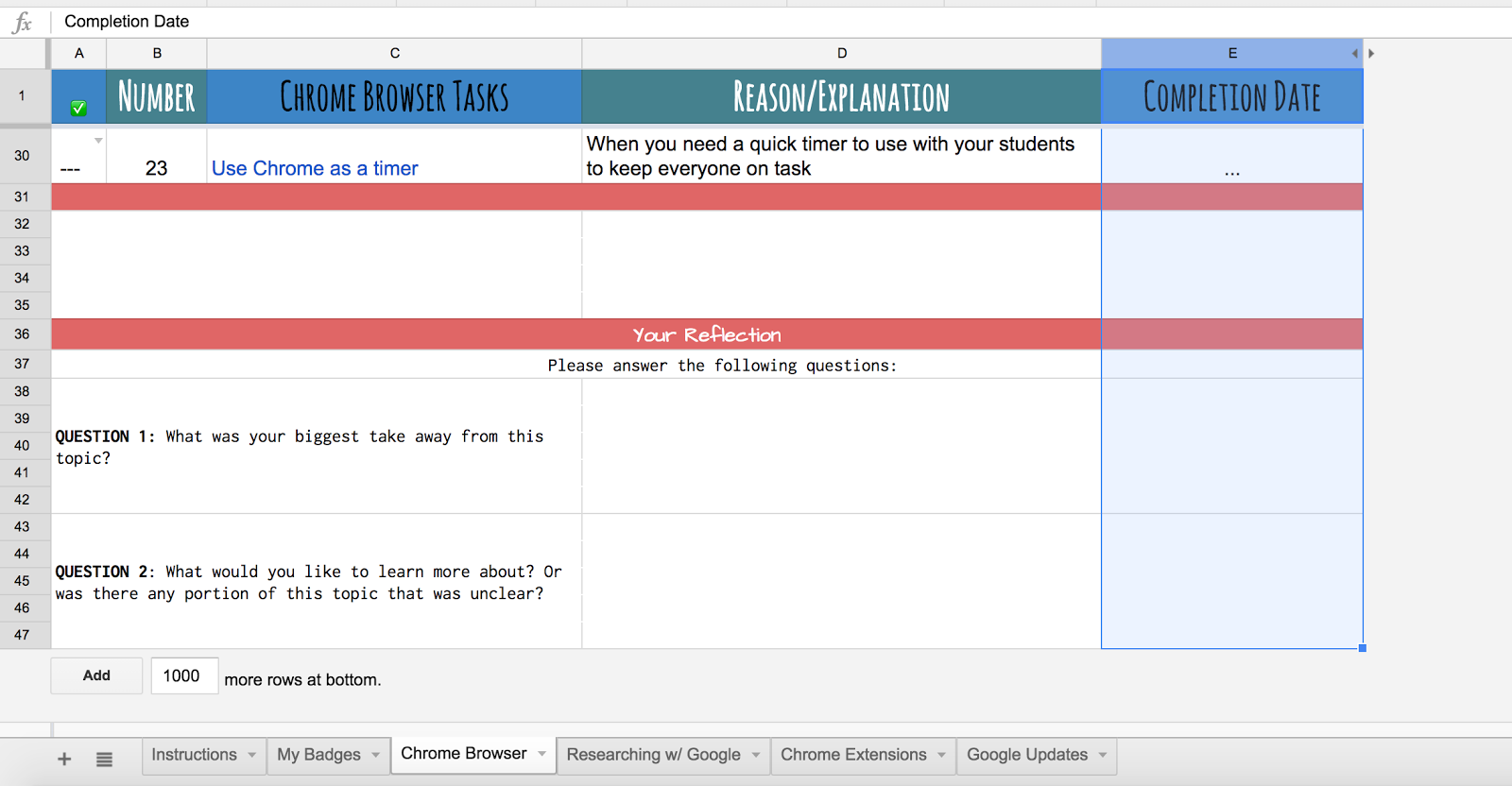Switch to the Researching w/ Google tab
The height and width of the screenshot is (786, 1512).
[653, 755]
